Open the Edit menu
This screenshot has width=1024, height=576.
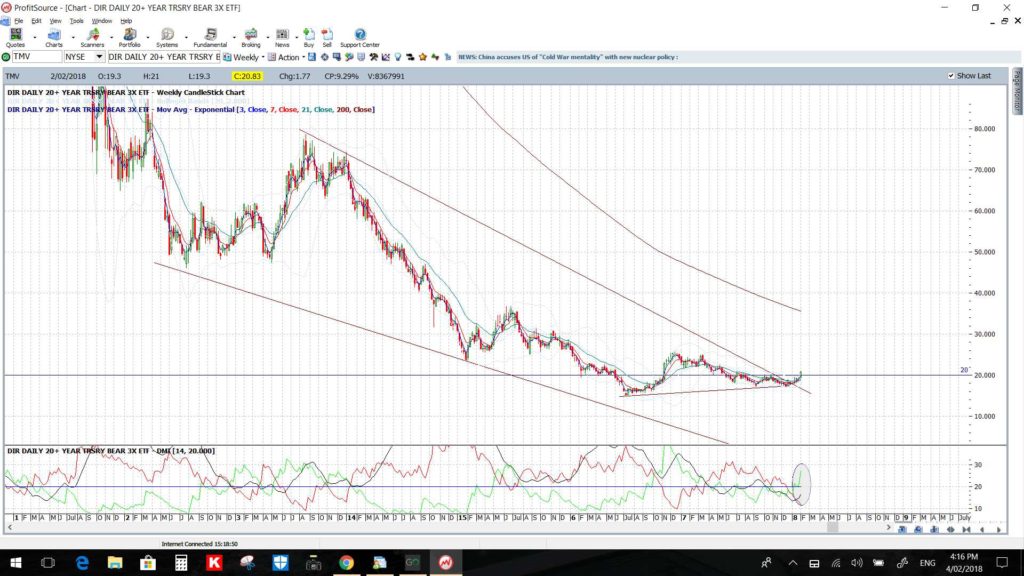(x=37, y=21)
